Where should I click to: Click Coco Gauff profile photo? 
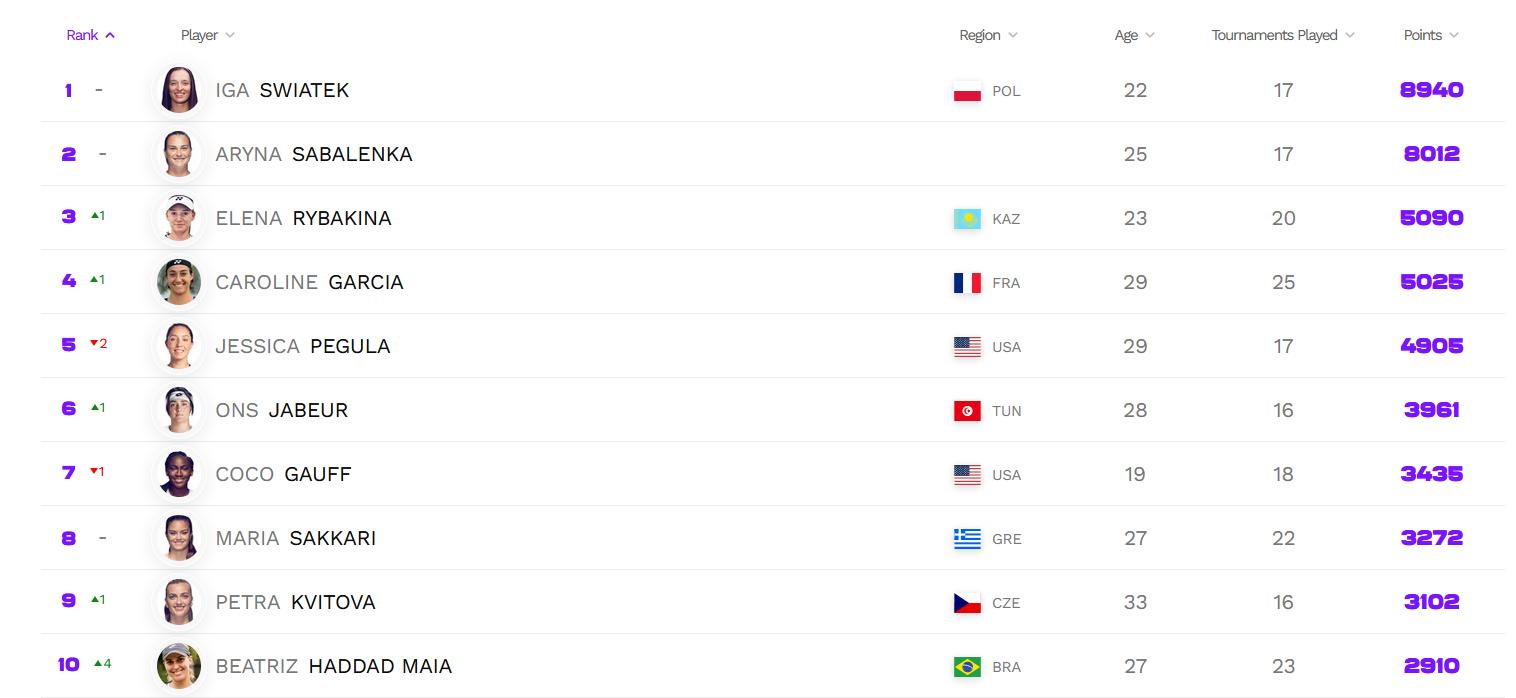[179, 474]
